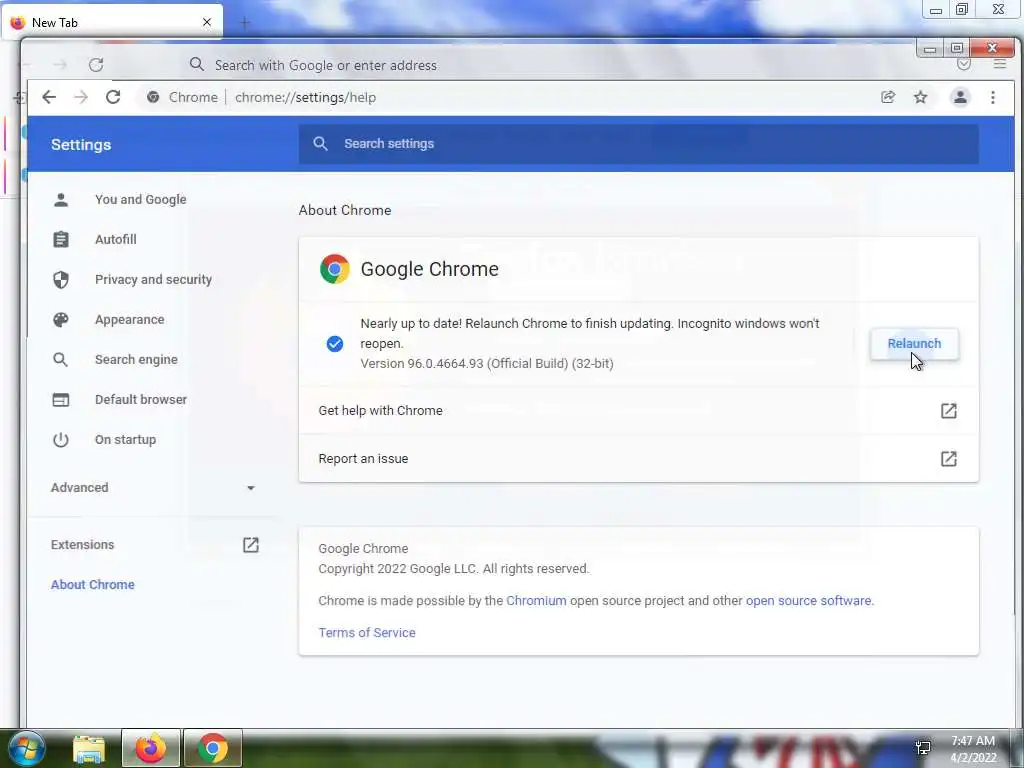Open the Chromium project link
The height and width of the screenshot is (768, 1024).
coord(536,600)
